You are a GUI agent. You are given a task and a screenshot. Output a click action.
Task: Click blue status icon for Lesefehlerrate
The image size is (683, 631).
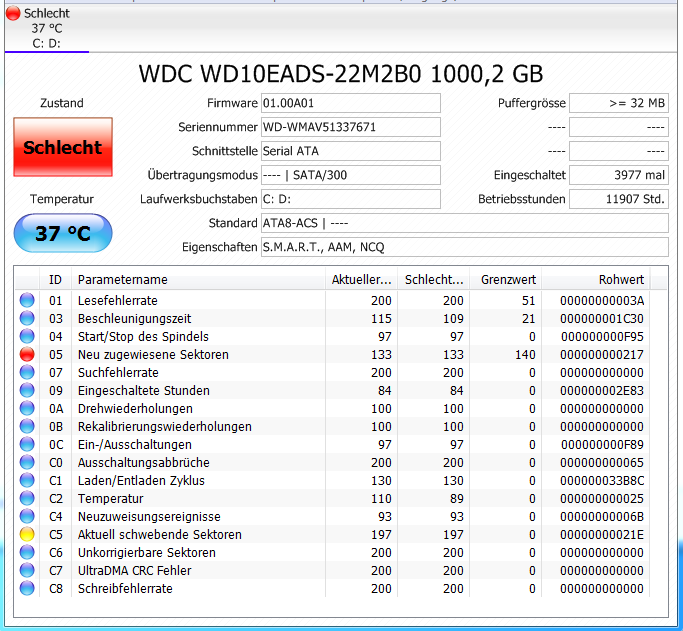pos(27,300)
